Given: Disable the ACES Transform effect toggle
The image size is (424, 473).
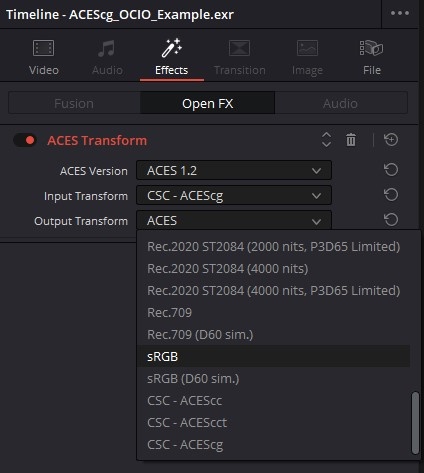Looking at the screenshot, I should [x=25, y=140].
